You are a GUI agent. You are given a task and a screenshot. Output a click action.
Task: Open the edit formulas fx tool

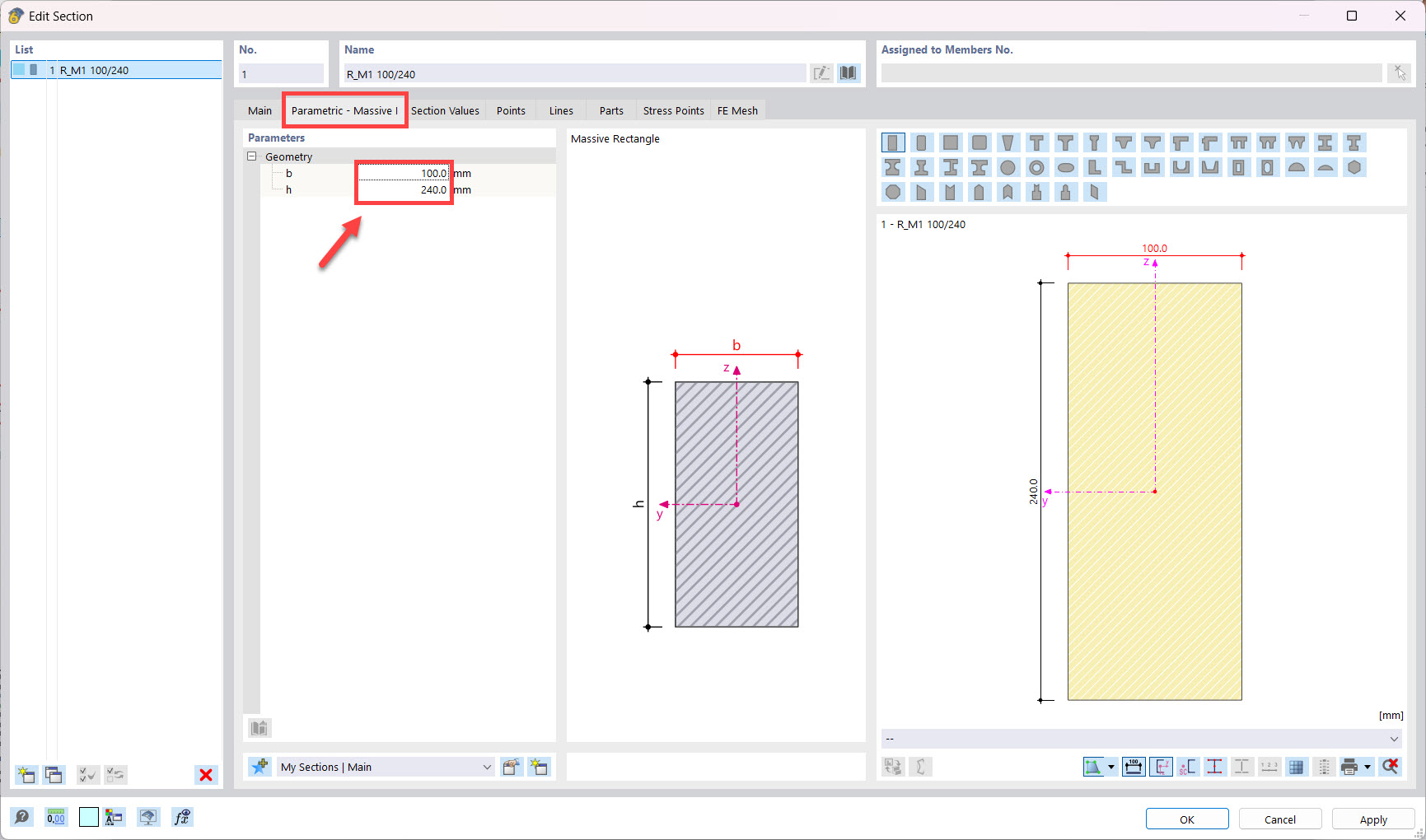point(182,817)
